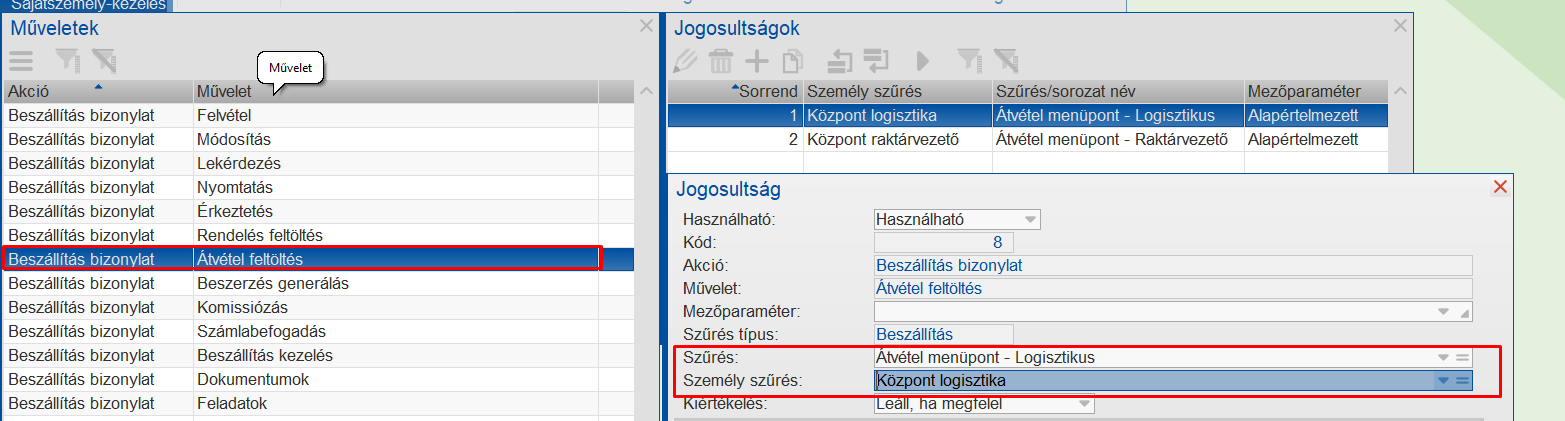Expand the Mezőparaméter dropdown arrow
Screen dimensions: 1565x421
point(1442,312)
